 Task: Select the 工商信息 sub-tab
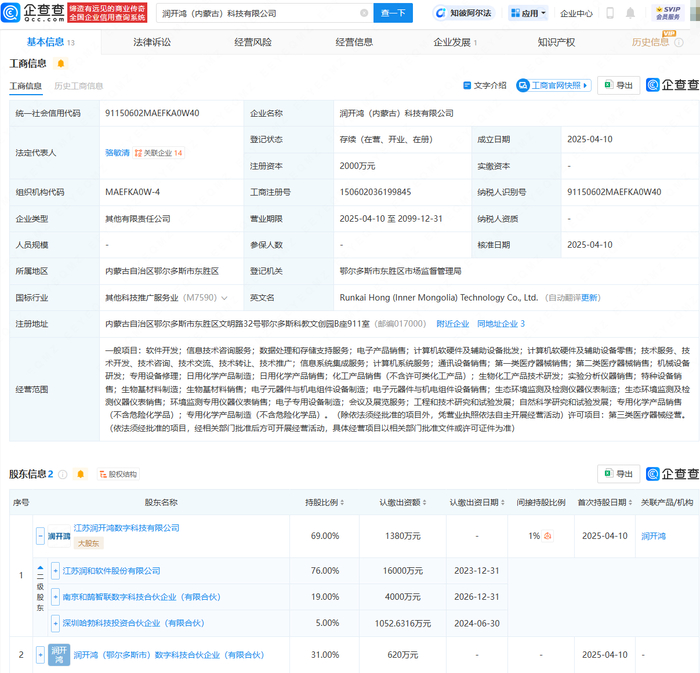click(x=26, y=86)
